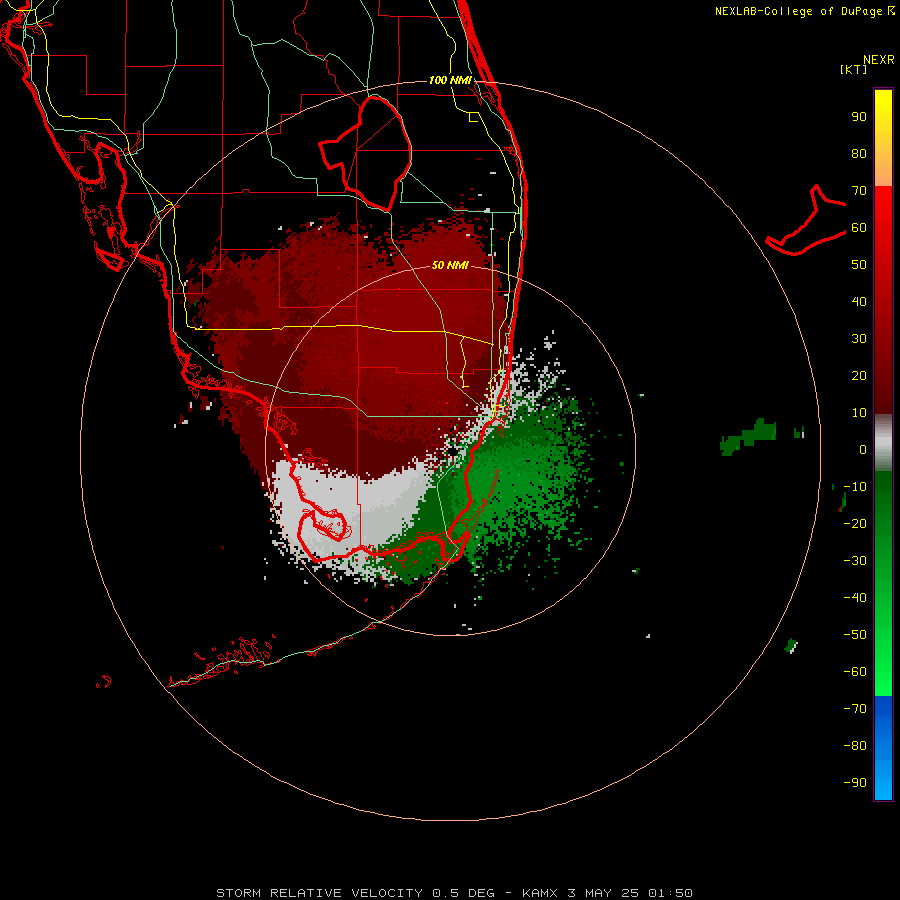Click the Lake Okeechobee outline on the map
The width and height of the screenshot is (900, 900).
(x=366, y=153)
